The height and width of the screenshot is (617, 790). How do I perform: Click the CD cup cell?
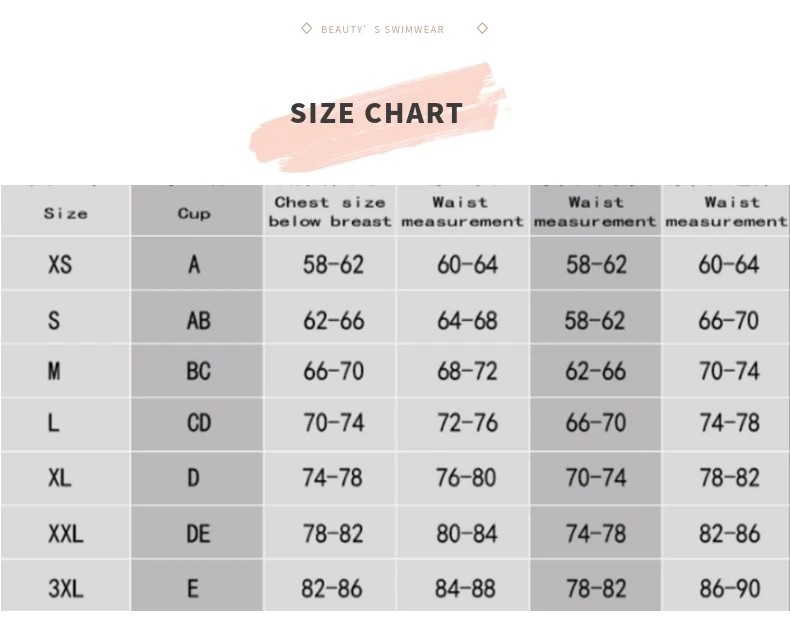(198, 424)
